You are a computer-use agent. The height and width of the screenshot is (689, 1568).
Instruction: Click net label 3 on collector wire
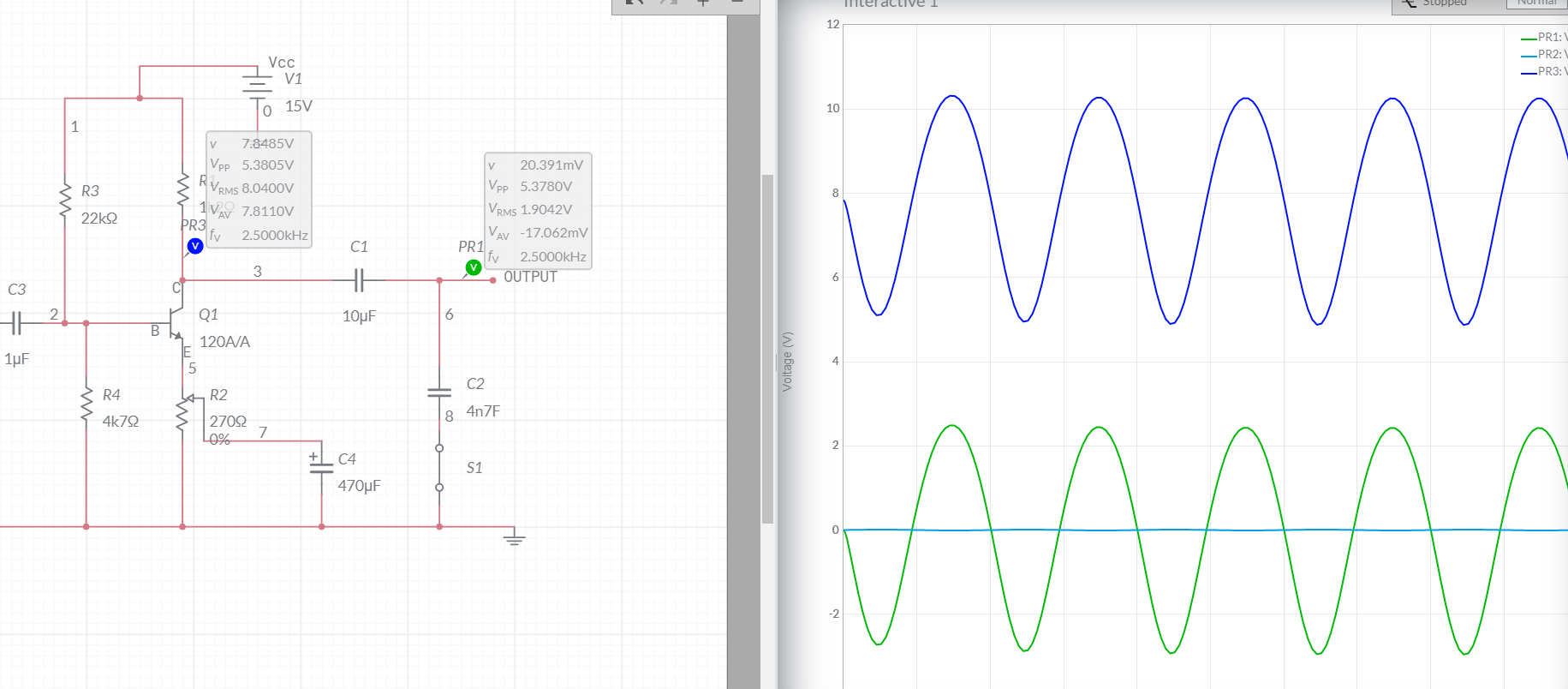click(258, 272)
